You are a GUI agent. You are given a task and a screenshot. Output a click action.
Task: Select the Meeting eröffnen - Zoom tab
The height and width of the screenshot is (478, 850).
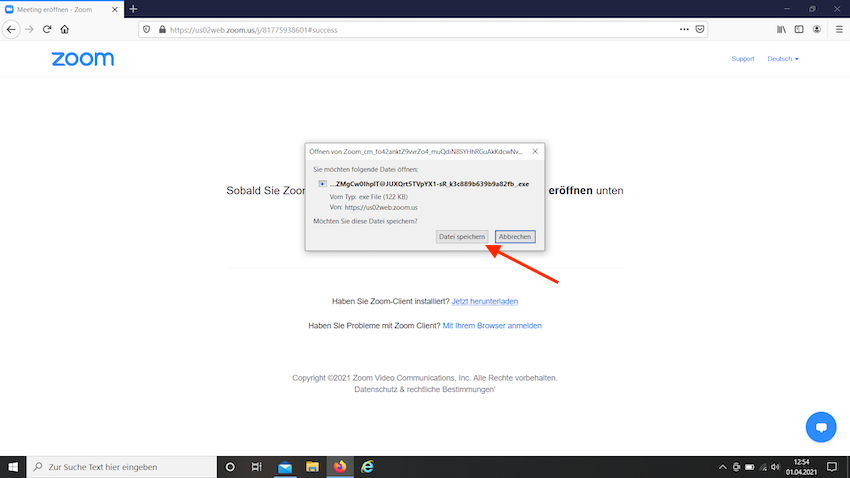point(60,9)
